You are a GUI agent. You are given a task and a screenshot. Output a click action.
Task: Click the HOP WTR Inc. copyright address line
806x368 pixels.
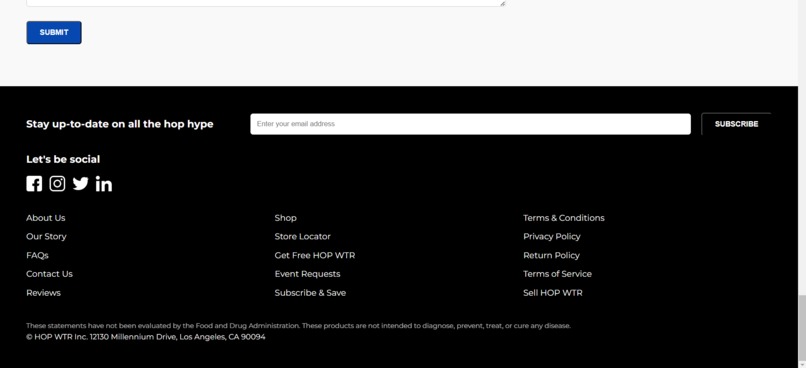(x=146, y=337)
